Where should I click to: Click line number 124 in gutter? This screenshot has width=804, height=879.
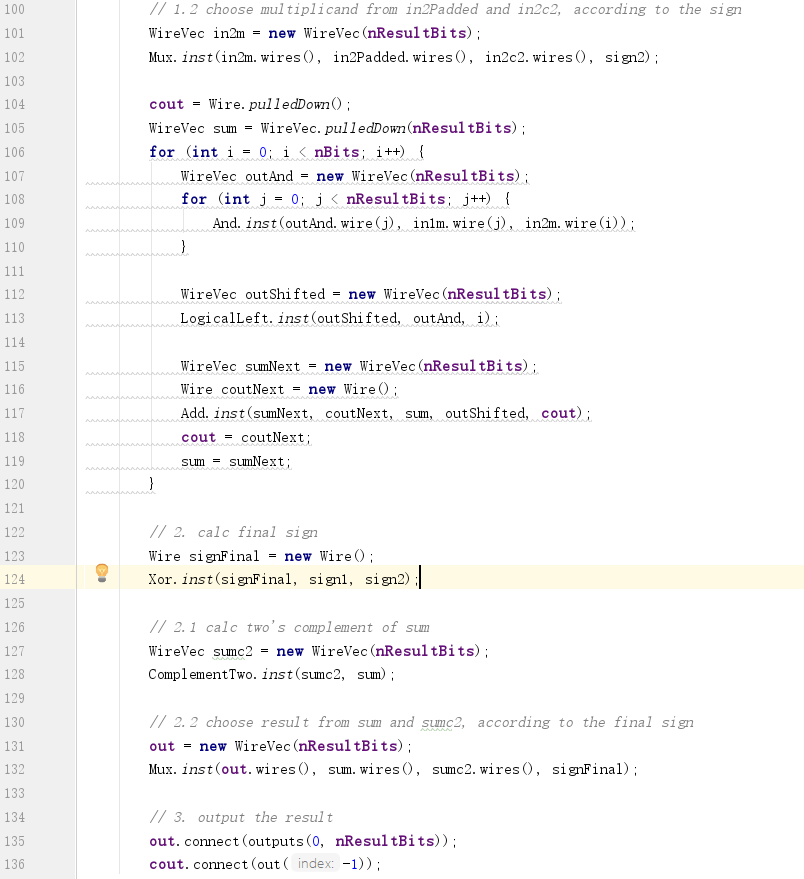(15, 580)
